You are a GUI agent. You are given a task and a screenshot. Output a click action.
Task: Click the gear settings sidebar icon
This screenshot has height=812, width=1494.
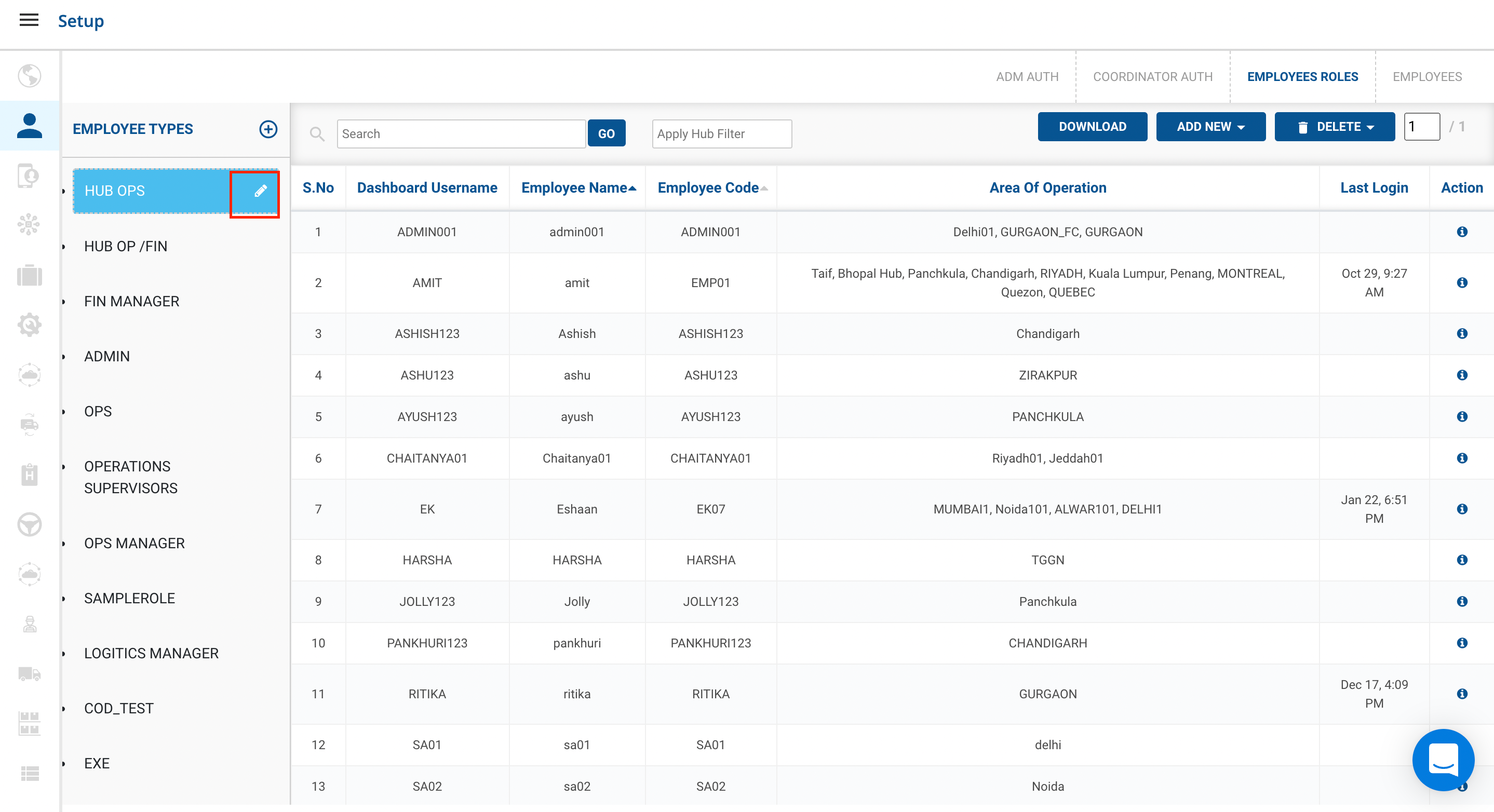(x=29, y=325)
